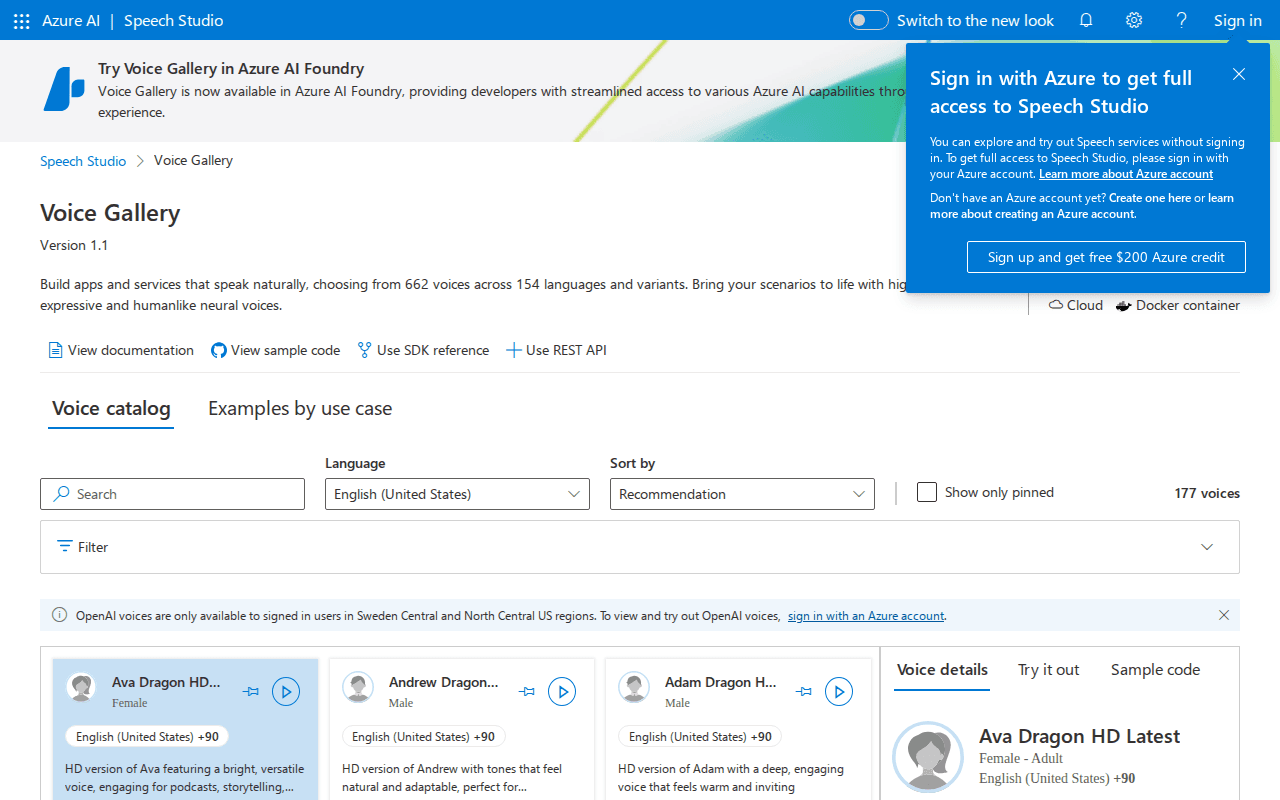
Task: Pin the Andrew Dragon voice
Action: [x=527, y=691]
